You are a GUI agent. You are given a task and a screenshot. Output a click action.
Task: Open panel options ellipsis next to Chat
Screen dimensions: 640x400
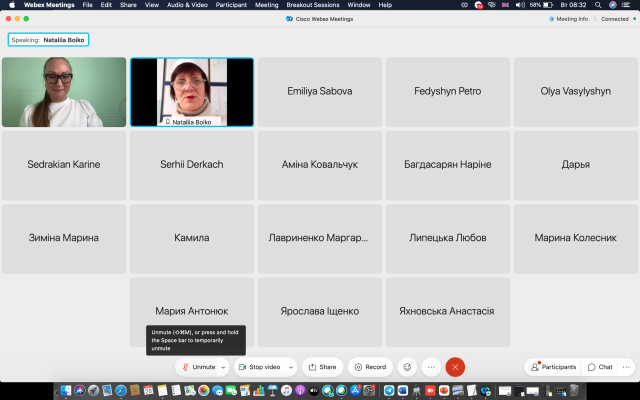pyautogui.click(x=626, y=367)
